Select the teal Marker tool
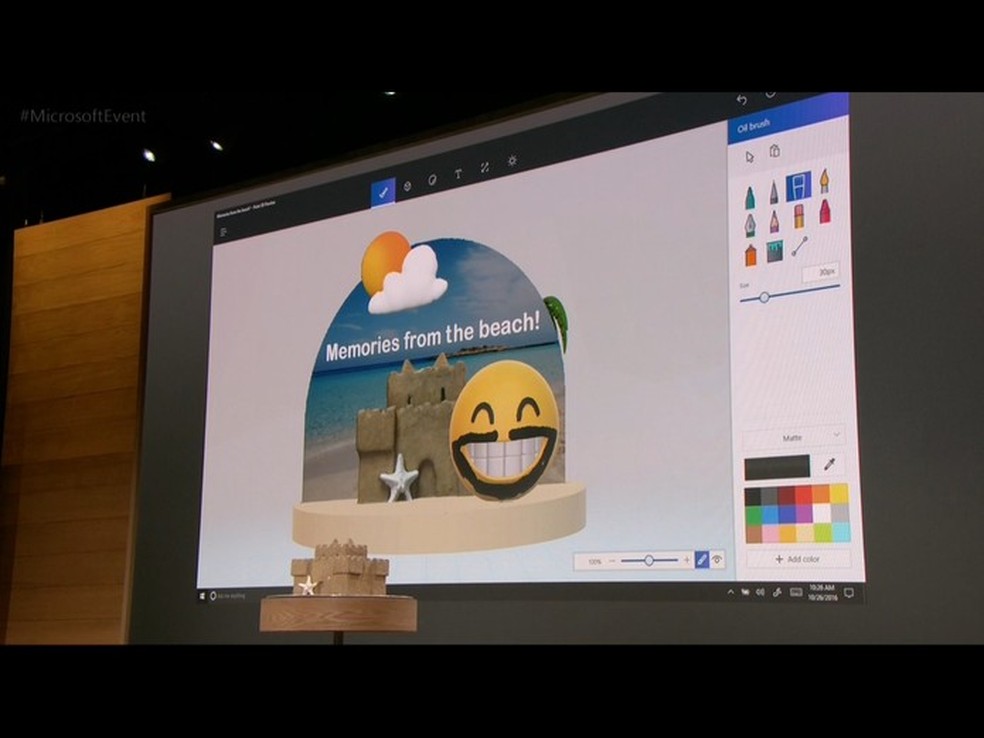Viewport: 984px width, 738px height. (x=750, y=197)
